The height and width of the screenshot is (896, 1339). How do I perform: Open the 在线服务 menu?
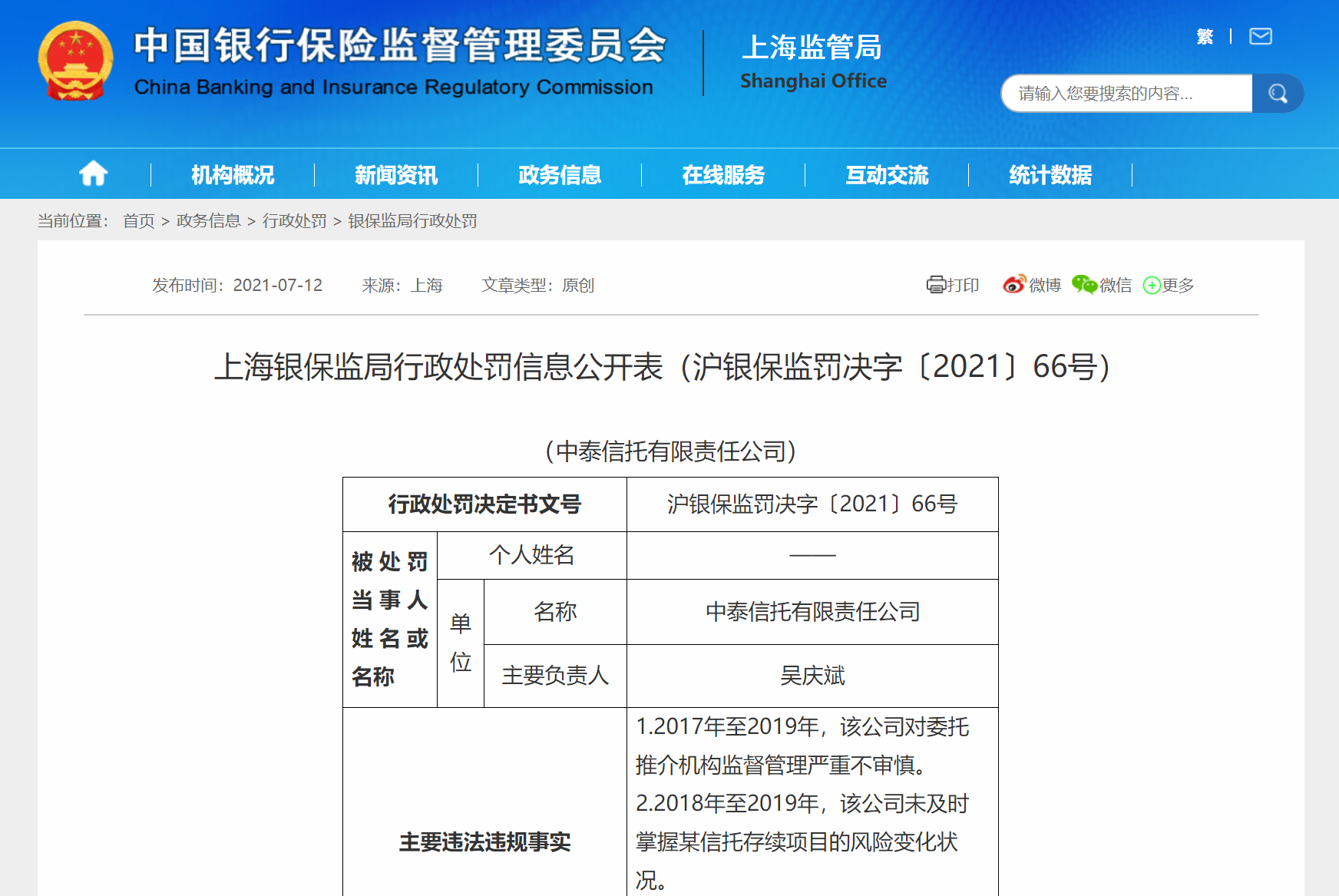click(x=723, y=175)
